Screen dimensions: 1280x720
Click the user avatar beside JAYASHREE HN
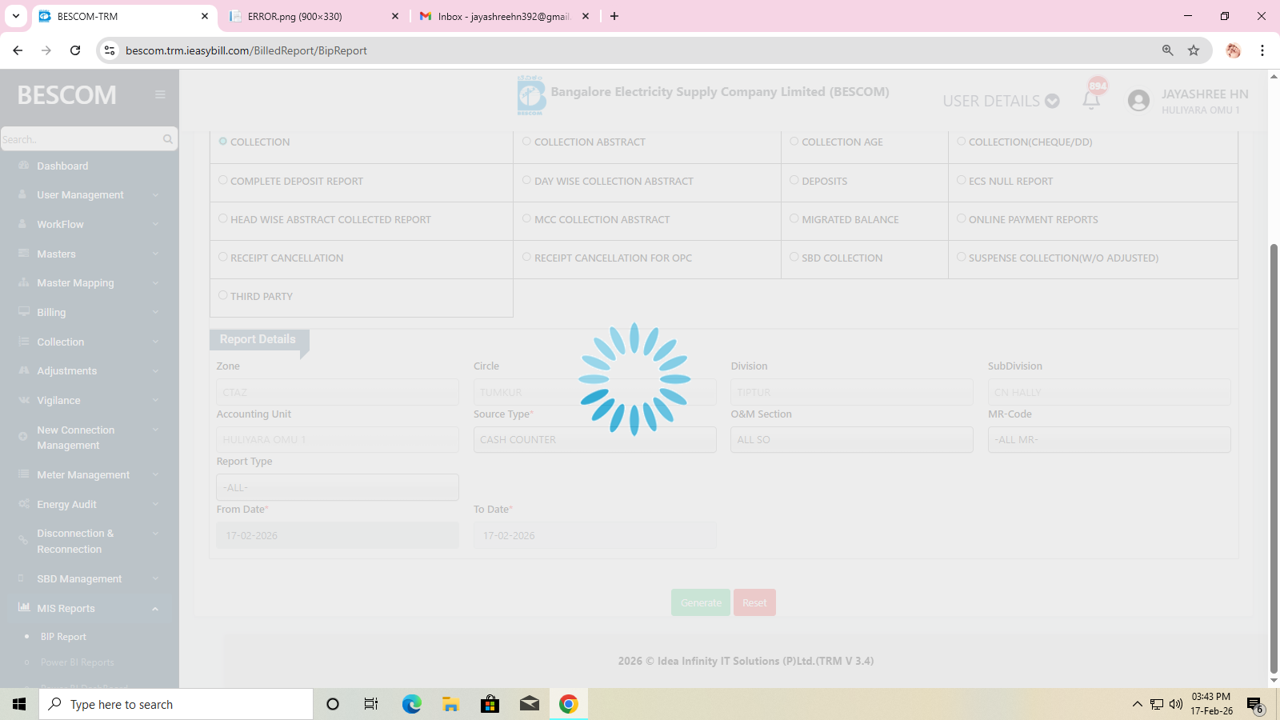point(1138,100)
